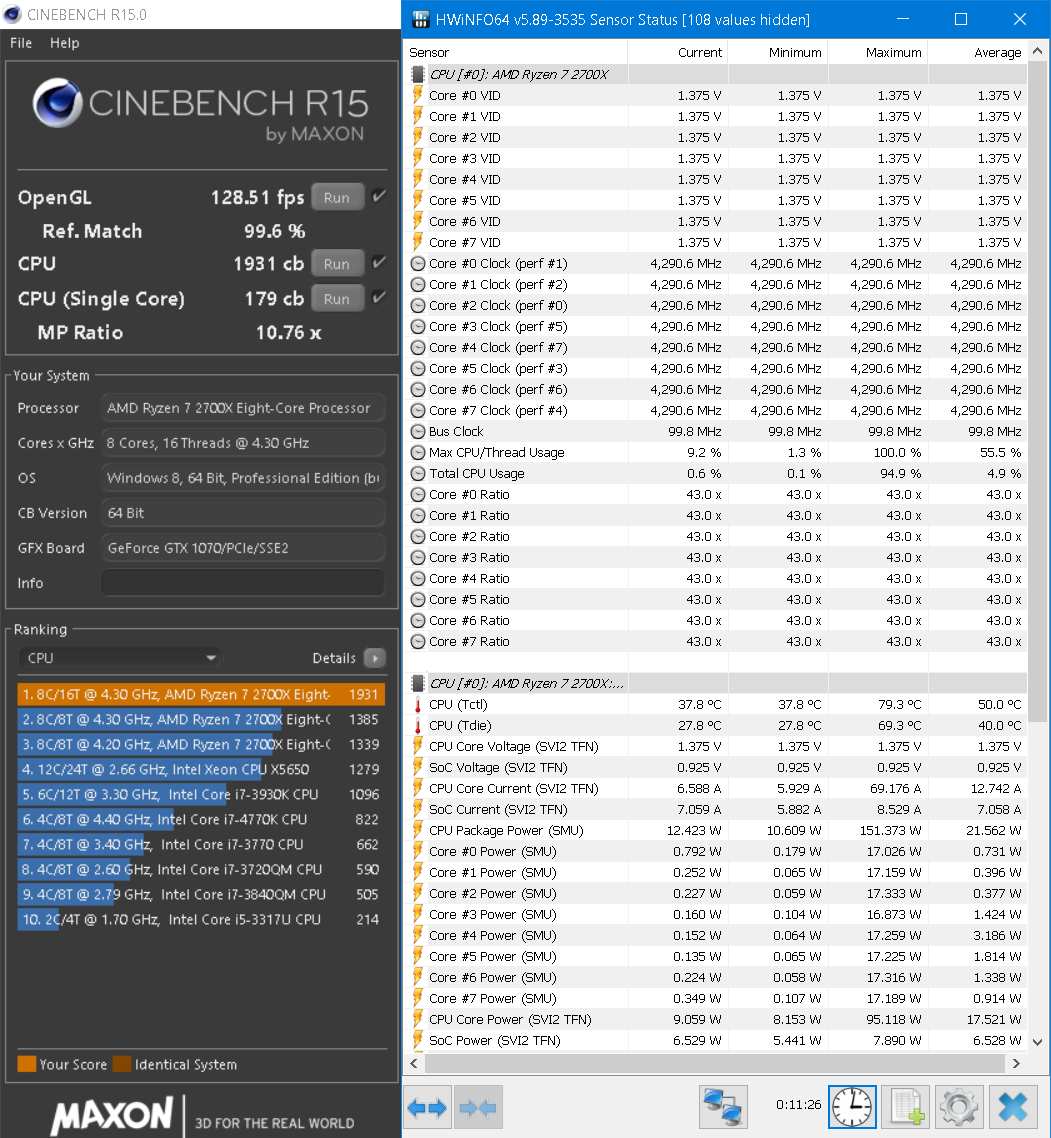This screenshot has height=1138, width=1051.
Task: Click the thermometer icon beside CPU (Tctl)
Action: click(x=417, y=704)
